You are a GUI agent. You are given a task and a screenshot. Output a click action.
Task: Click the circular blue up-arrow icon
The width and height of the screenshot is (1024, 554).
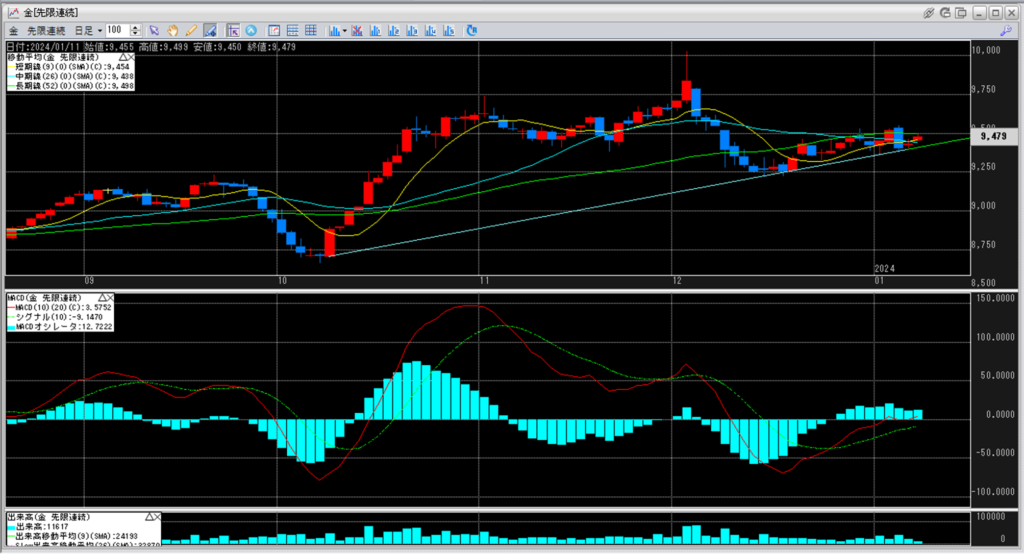(x=251, y=30)
